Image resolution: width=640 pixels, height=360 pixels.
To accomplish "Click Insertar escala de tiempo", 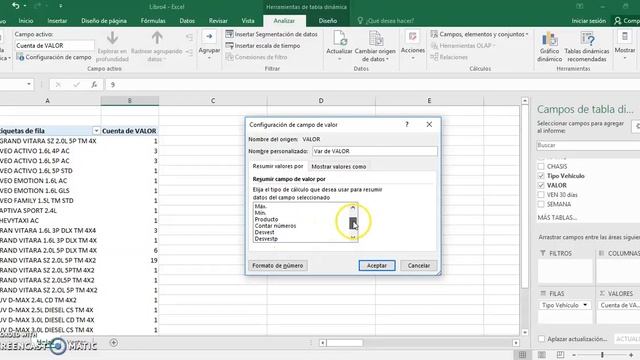I will pyautogui.click(x=263, y=46).
